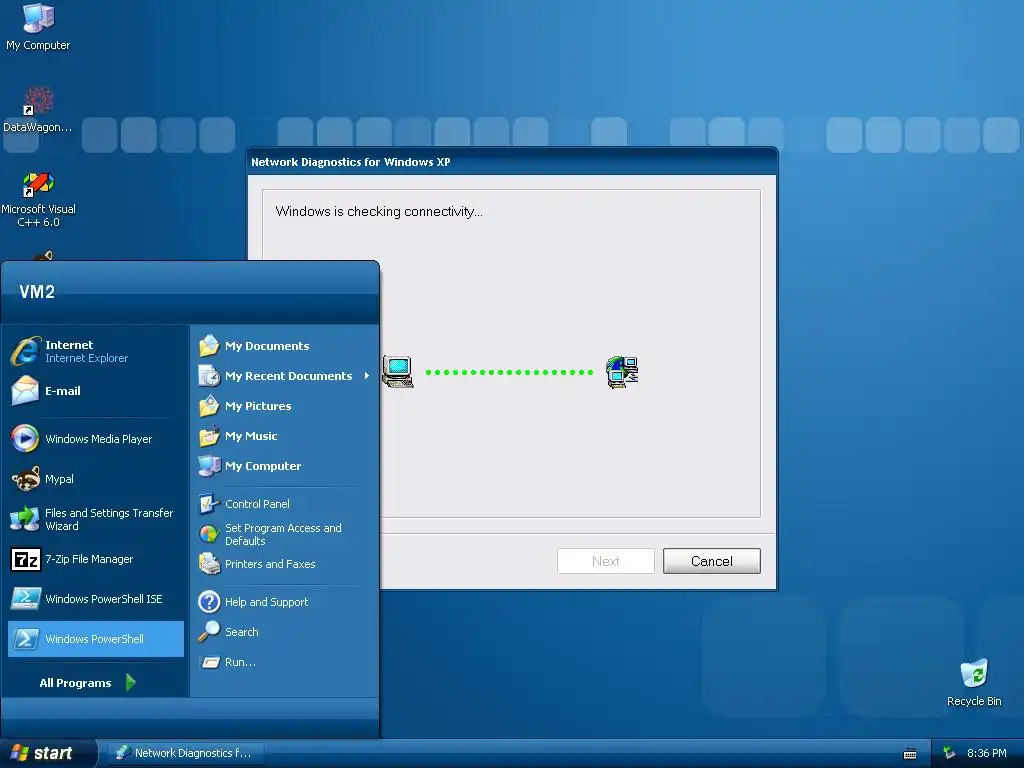This screenshot has height=768, width=1024.
Task: Open Set Program Access and Defaults
Action: 284,534
